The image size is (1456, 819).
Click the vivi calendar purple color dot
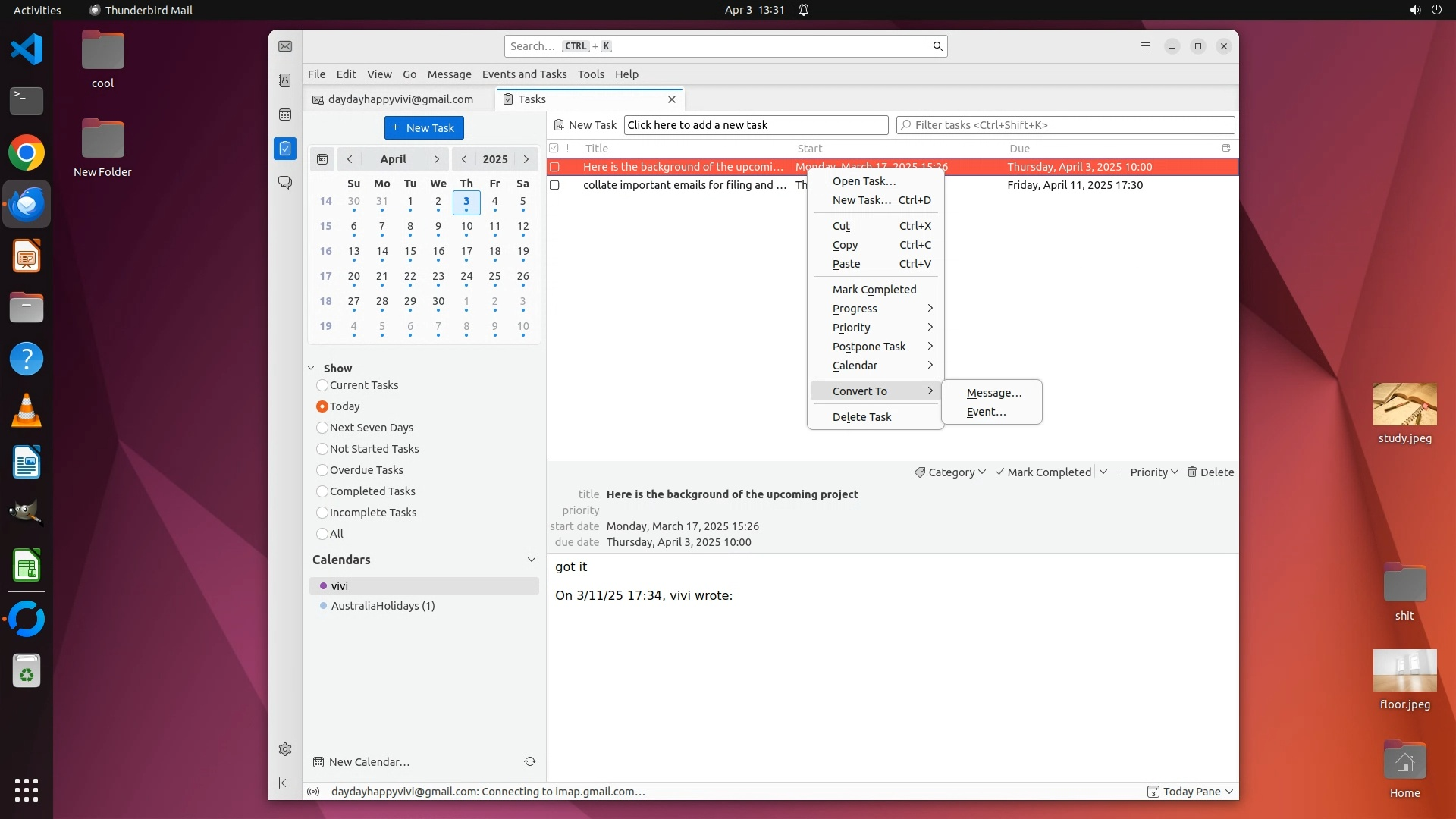coord(323,586)
